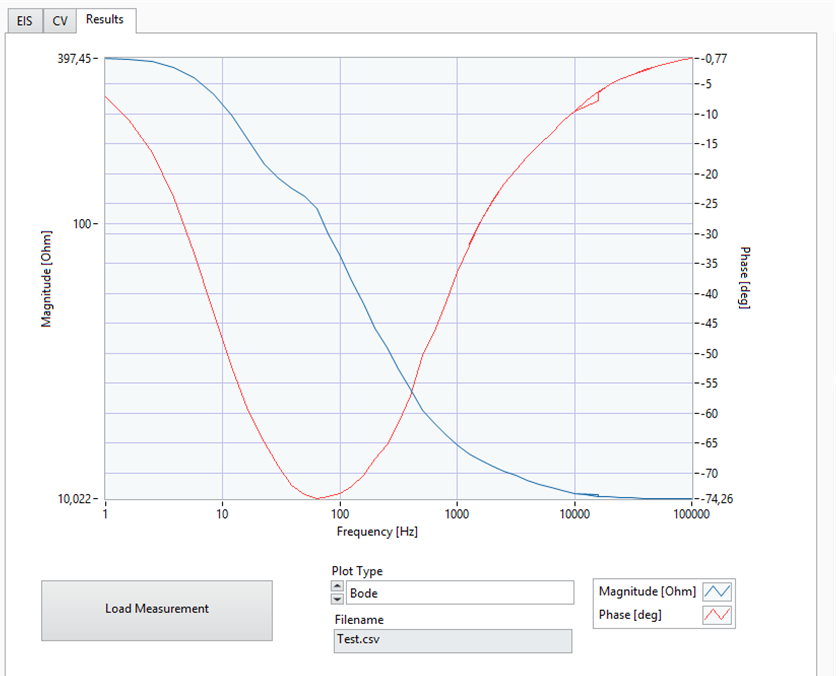Switch to the EIS tab
Viewport: 840px width, 676px height.
25,21
